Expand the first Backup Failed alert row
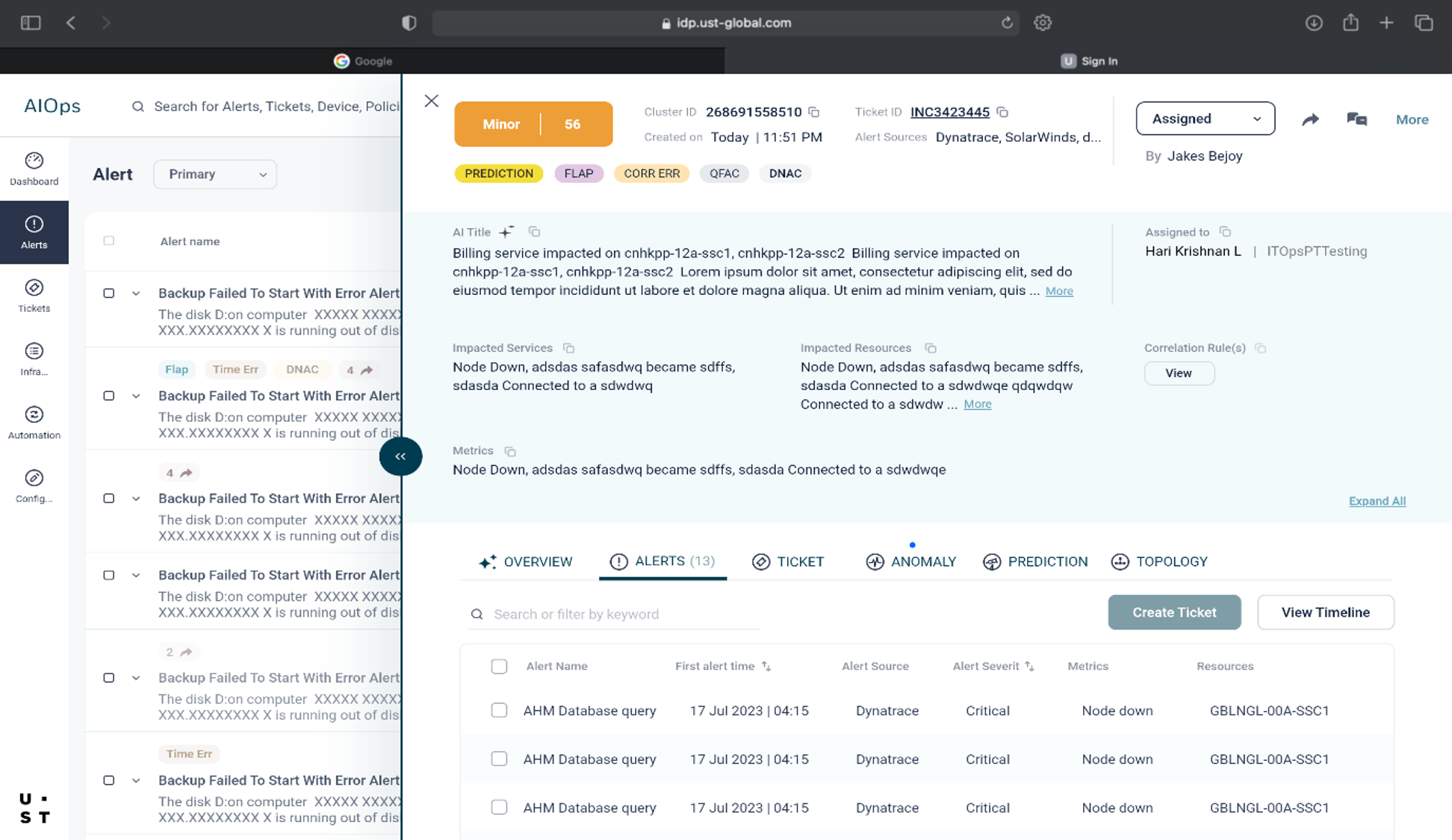 point(136,293)
